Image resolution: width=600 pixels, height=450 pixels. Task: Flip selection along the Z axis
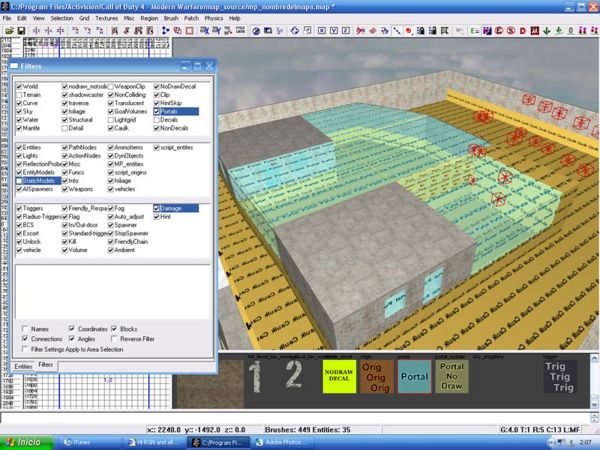[x=60, y=31]
